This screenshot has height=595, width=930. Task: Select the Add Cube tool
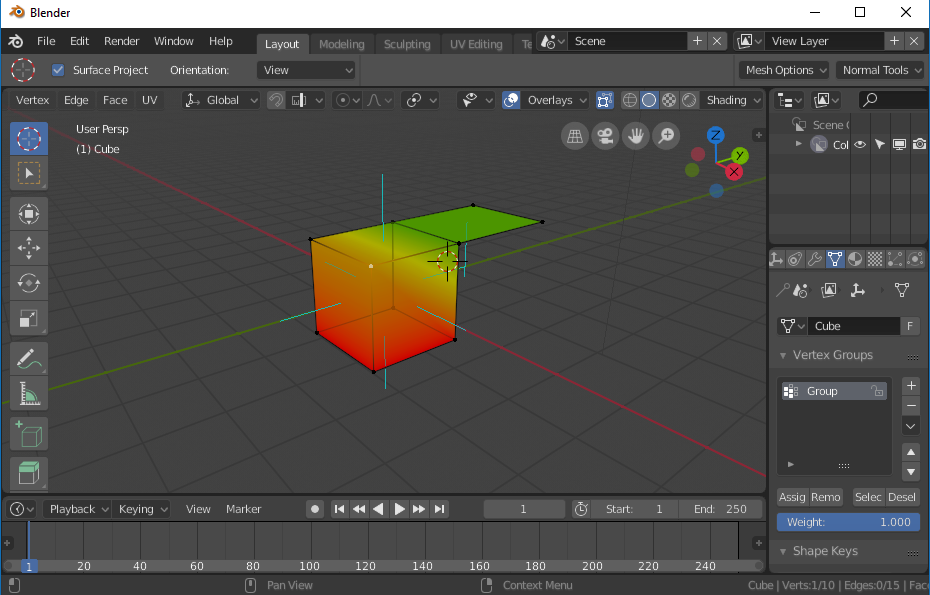point(29,435)
